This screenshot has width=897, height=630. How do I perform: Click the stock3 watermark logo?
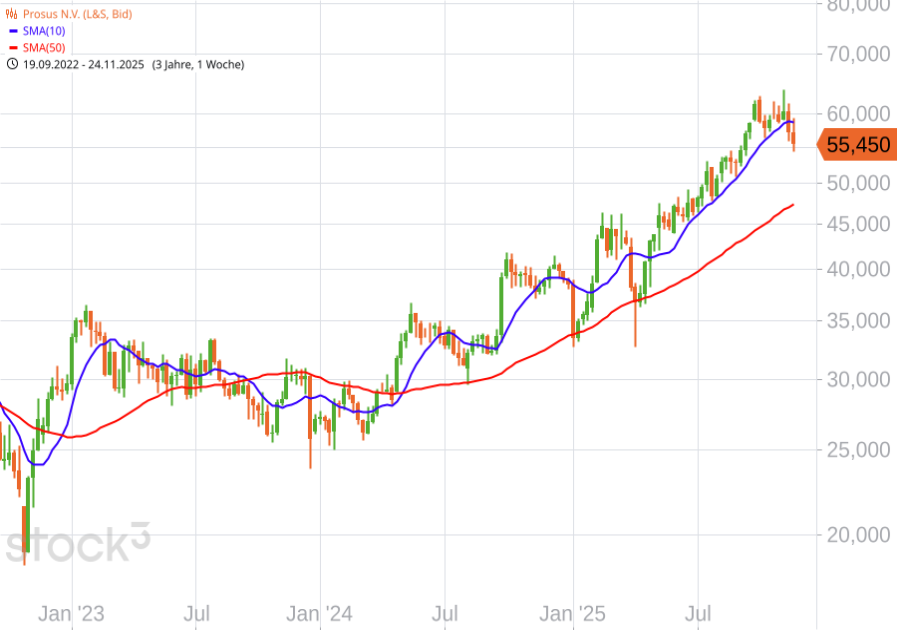[77, 543]
